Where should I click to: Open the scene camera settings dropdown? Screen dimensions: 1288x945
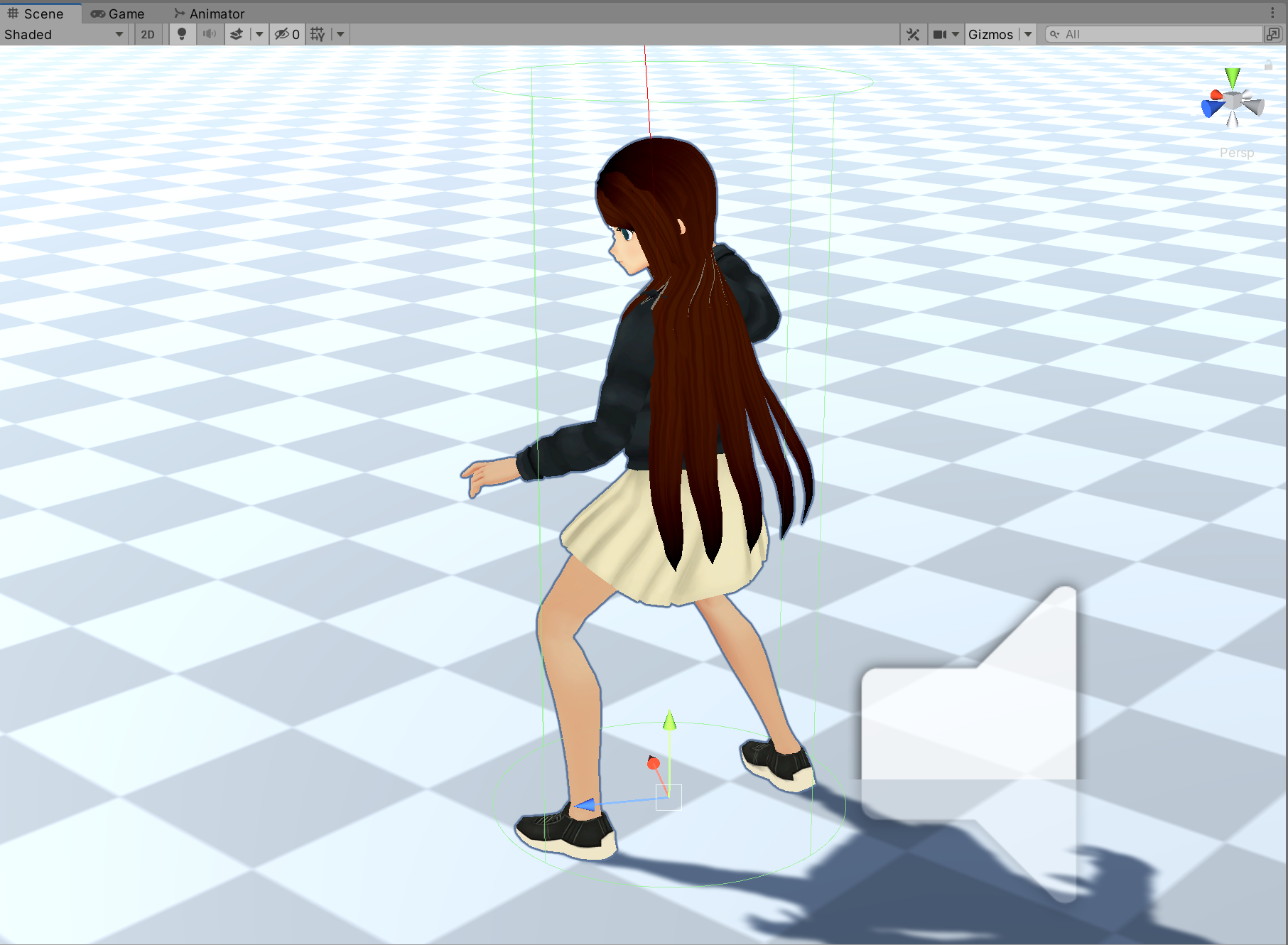[x=946, y=34]
